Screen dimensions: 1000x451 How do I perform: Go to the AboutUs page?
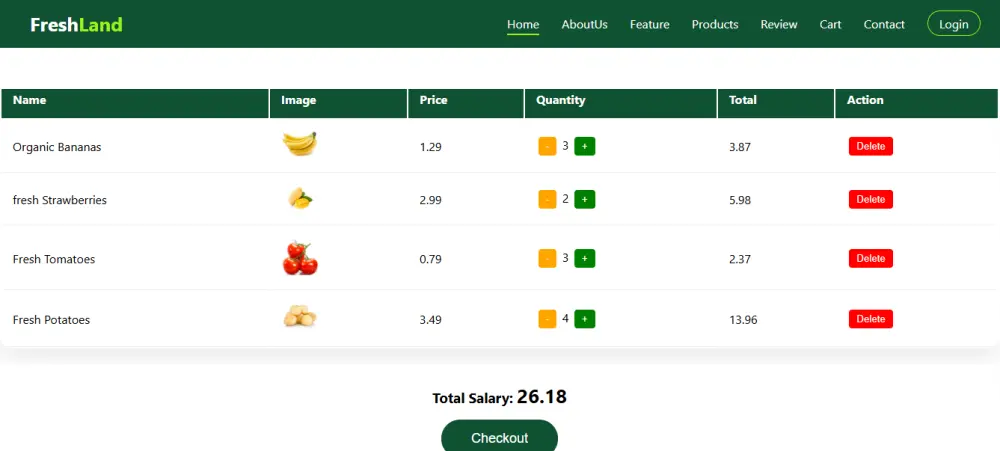click(584, 24)
